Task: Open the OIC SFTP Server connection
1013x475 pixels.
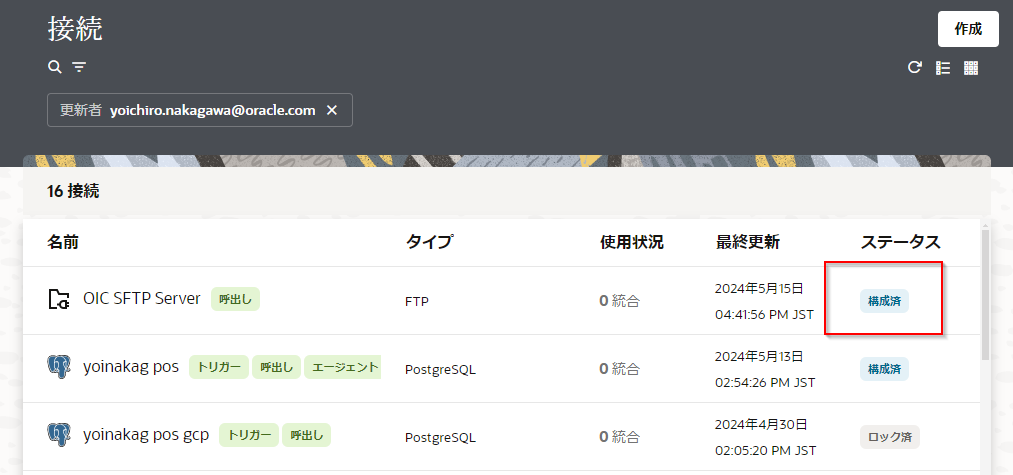Action: coord(142,299)
